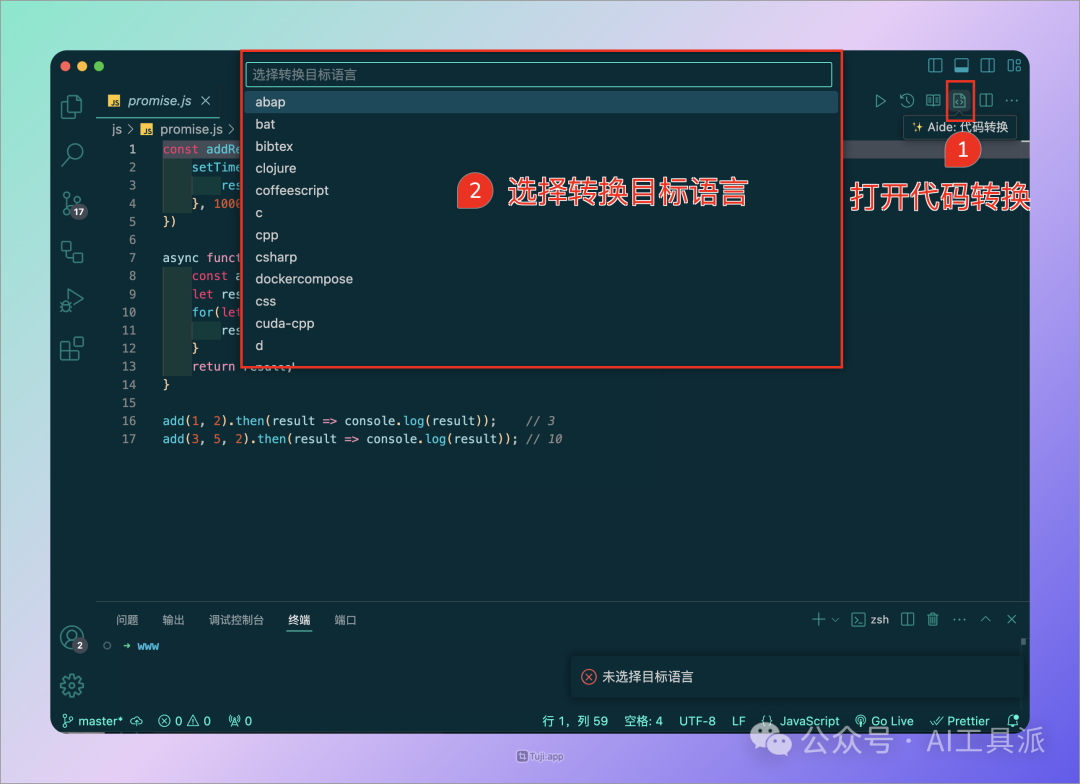This screenshot has width=1080, height=784.
Task: Select cuda-cpp from the language list
Action: [541, 323]
